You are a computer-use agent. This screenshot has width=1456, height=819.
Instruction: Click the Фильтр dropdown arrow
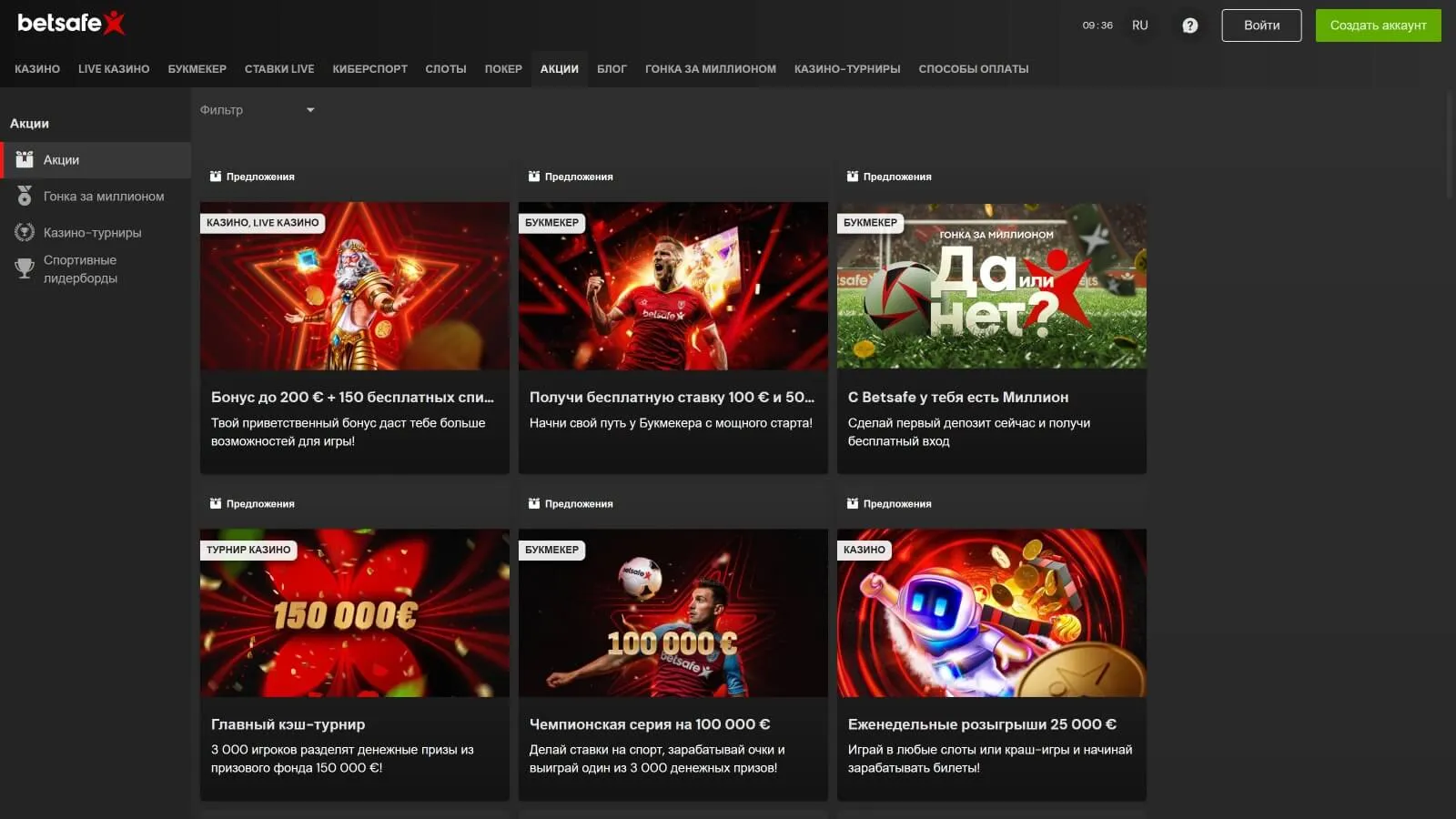[310, 110]
